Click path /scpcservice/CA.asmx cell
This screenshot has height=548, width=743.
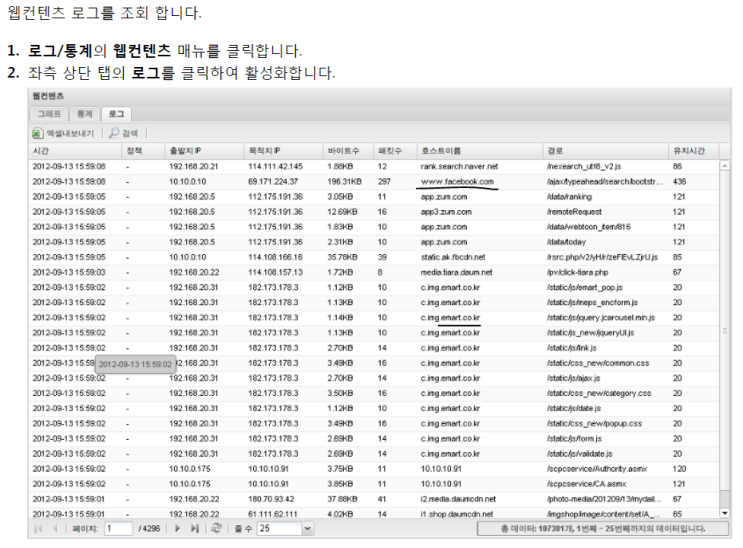(586, 484)
